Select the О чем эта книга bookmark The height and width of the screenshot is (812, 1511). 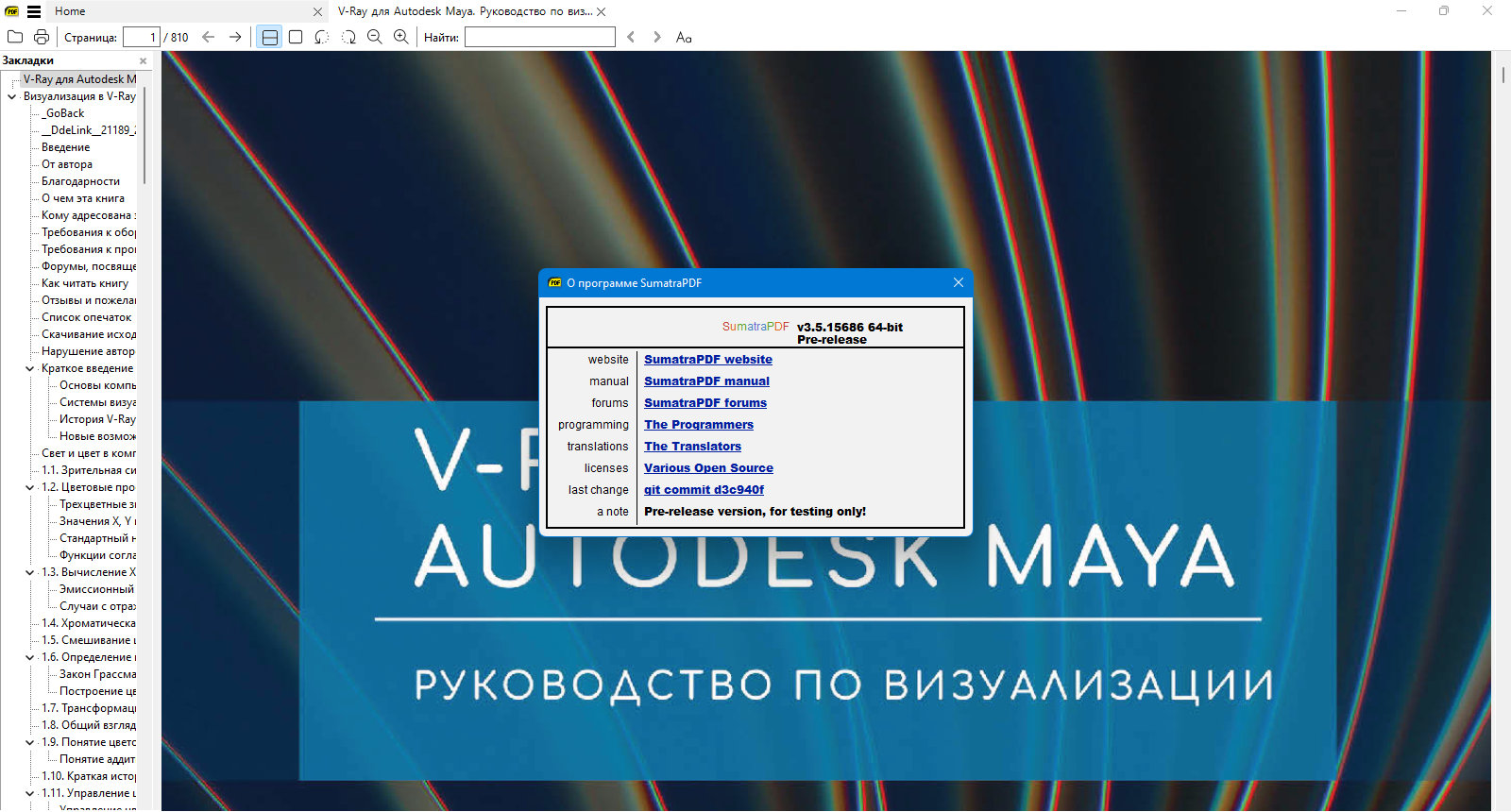(x=83, y=198)
